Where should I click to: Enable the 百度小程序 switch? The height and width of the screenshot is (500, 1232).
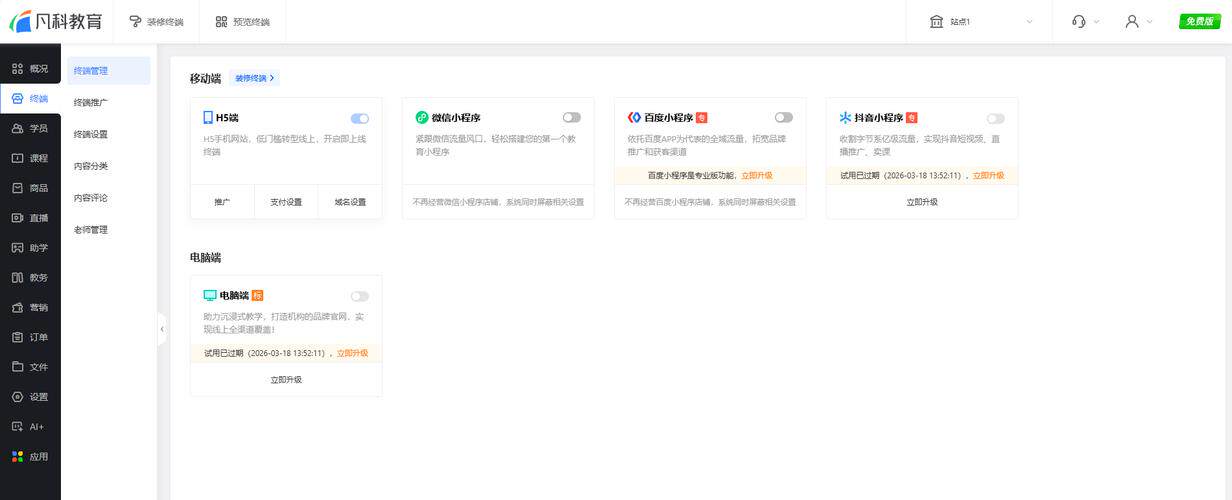coord(784,118)
